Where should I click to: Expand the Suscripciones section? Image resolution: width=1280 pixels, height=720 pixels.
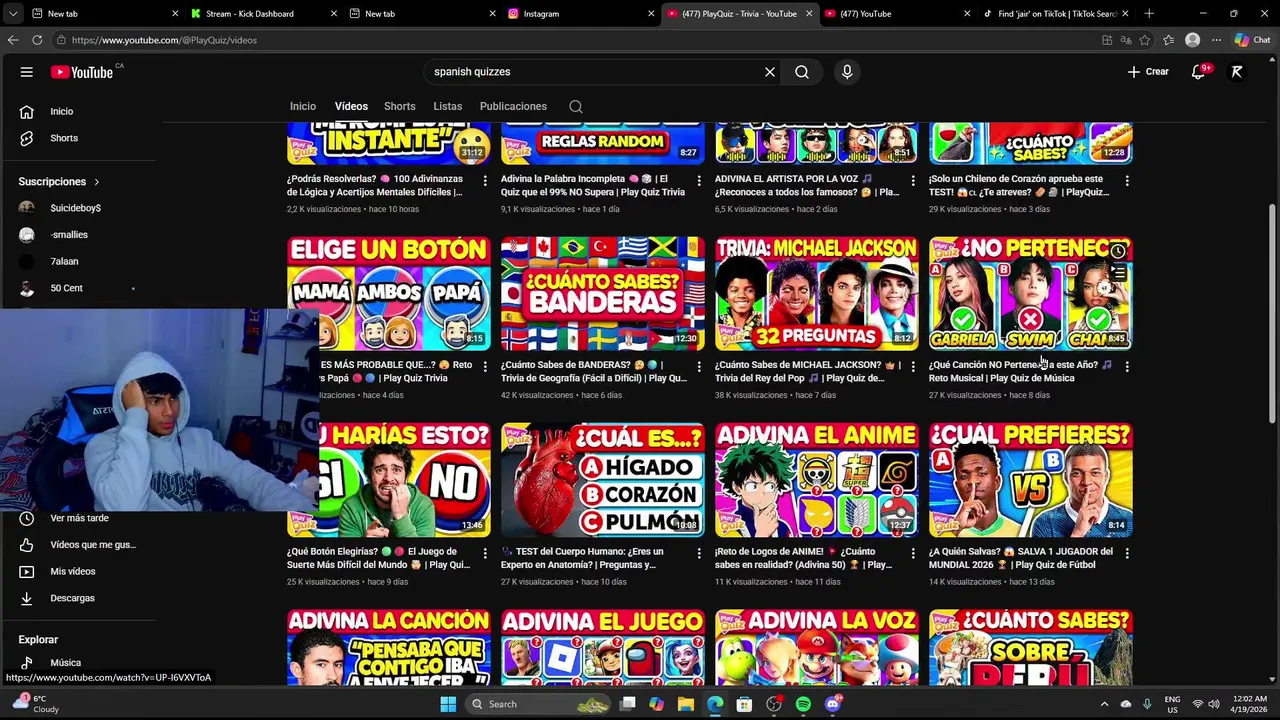[59, 182]
